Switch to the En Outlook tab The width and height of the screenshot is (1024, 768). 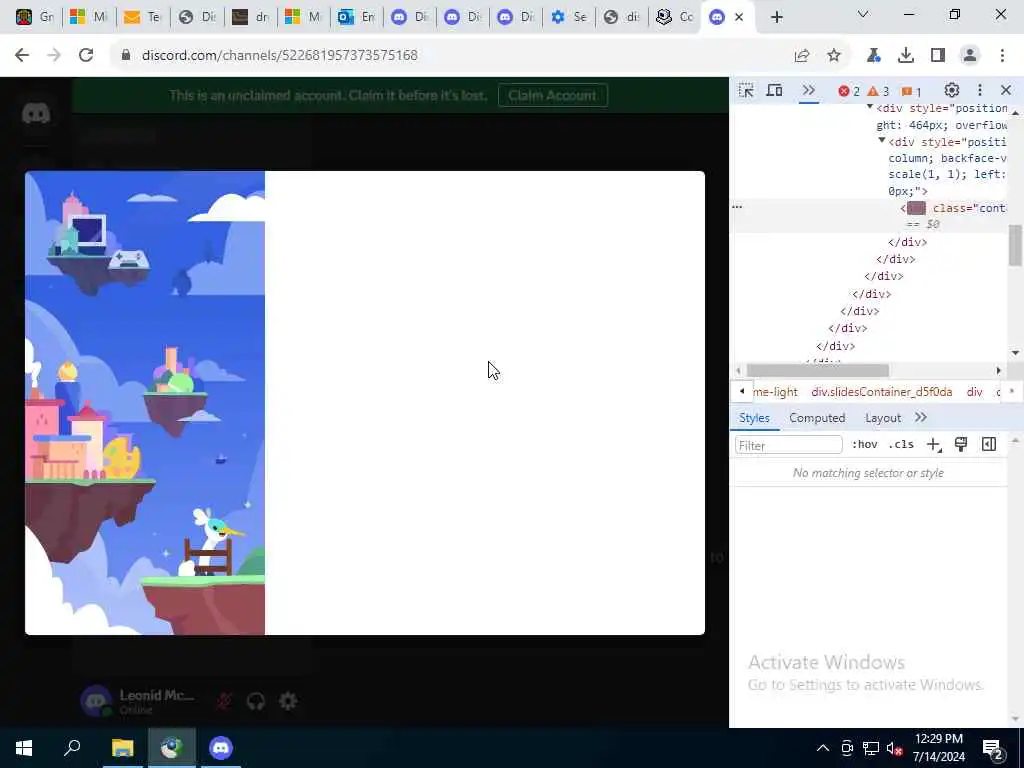(356, 17)
